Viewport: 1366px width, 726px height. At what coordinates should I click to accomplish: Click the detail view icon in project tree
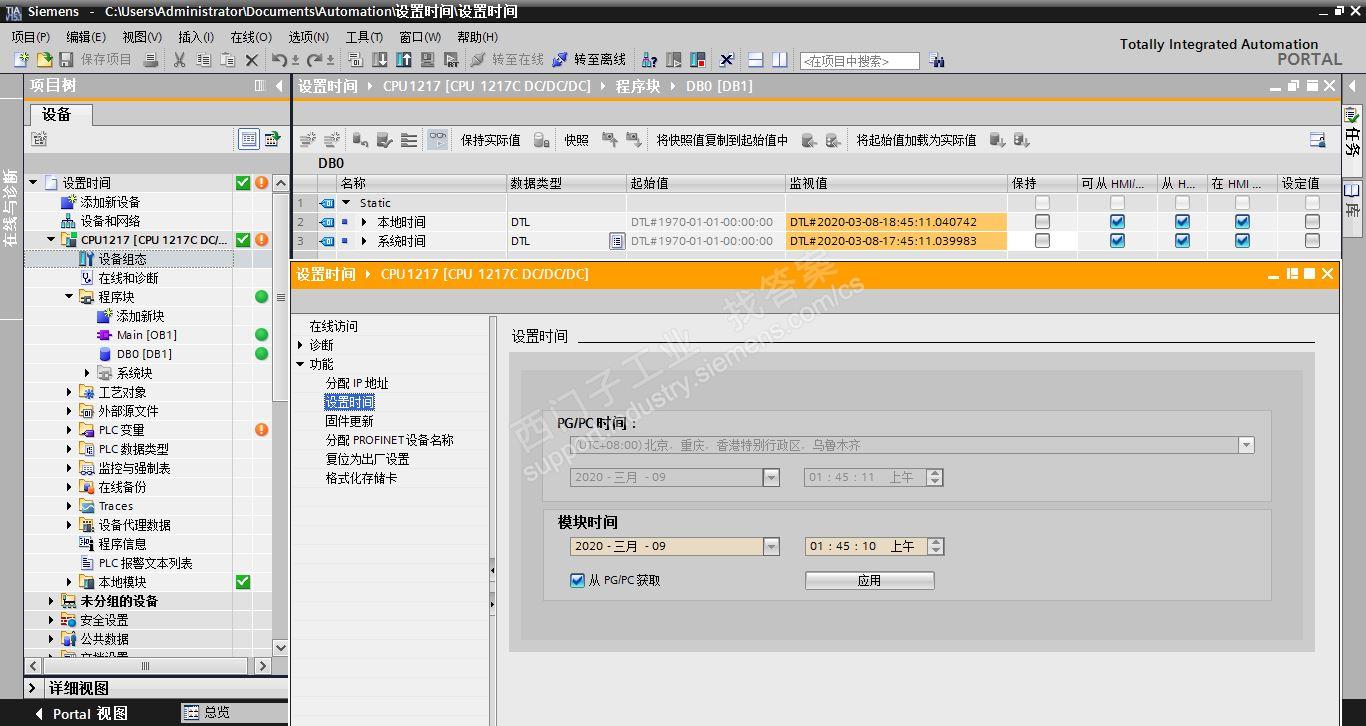point(249,139)
